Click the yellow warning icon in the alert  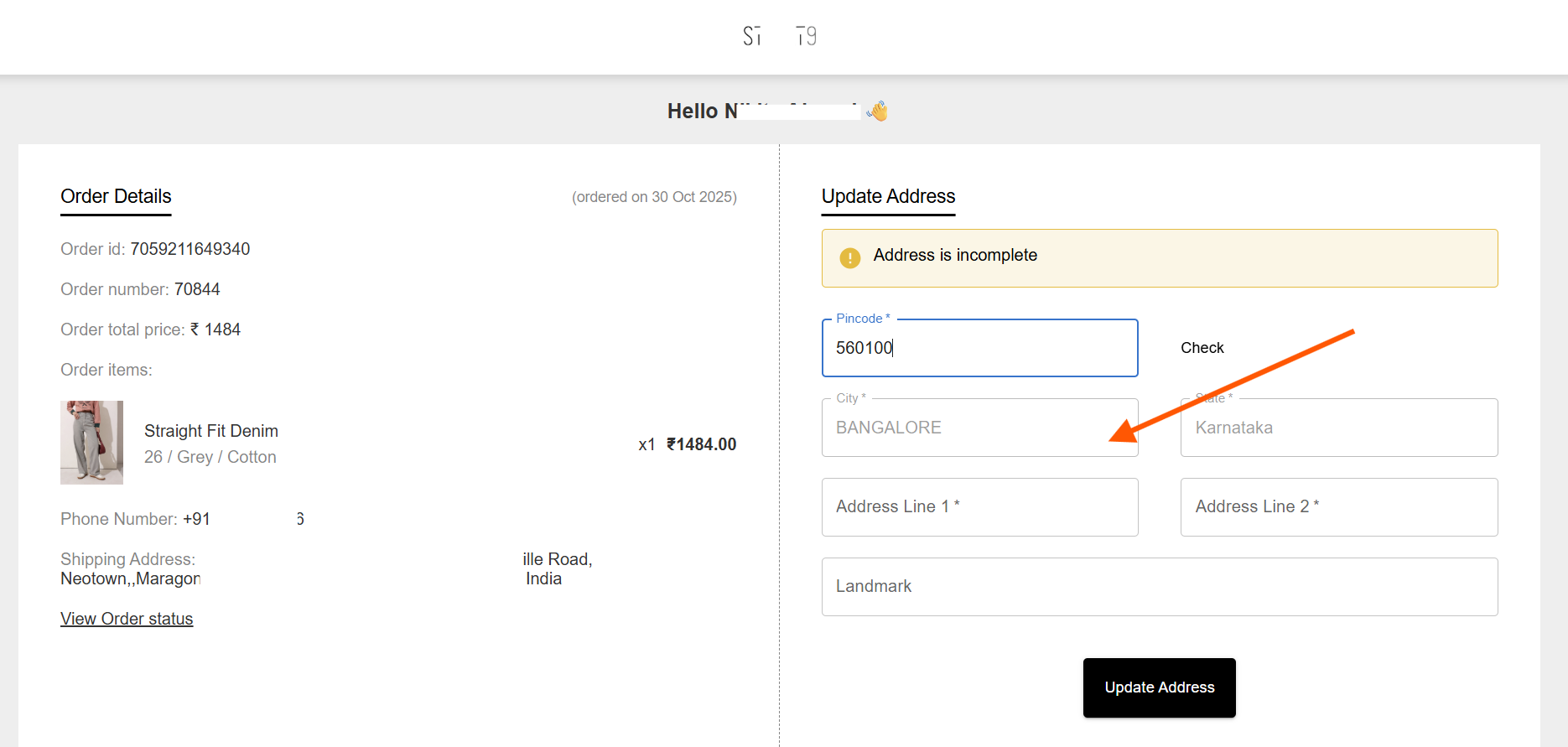849,257
